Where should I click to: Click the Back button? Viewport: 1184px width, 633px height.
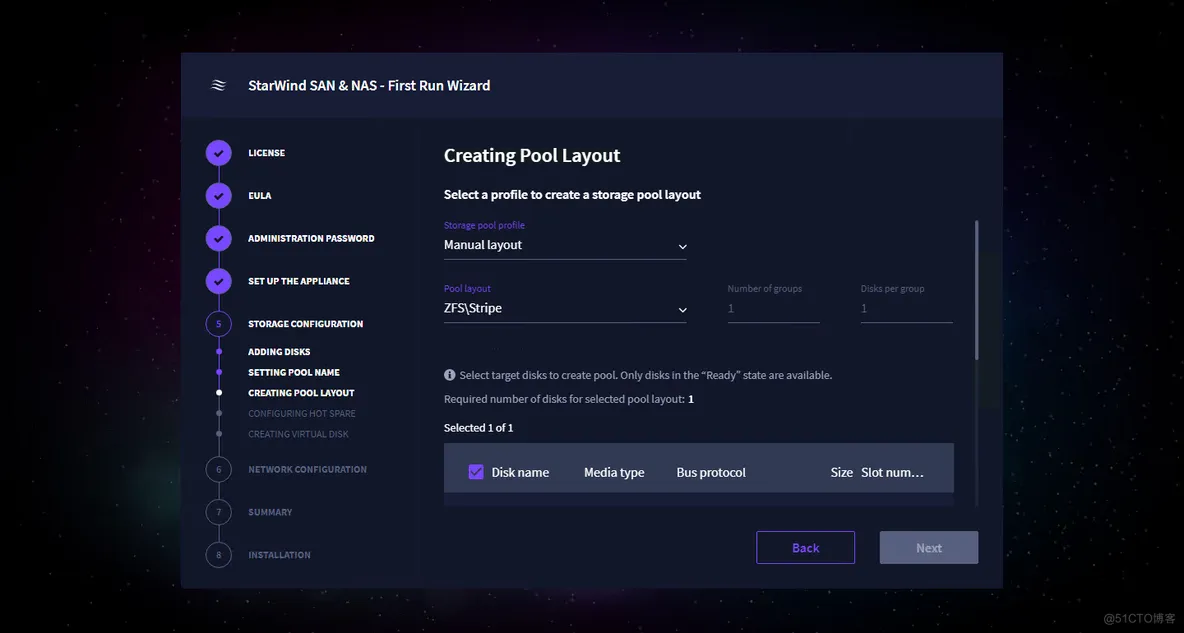point(806,548)
